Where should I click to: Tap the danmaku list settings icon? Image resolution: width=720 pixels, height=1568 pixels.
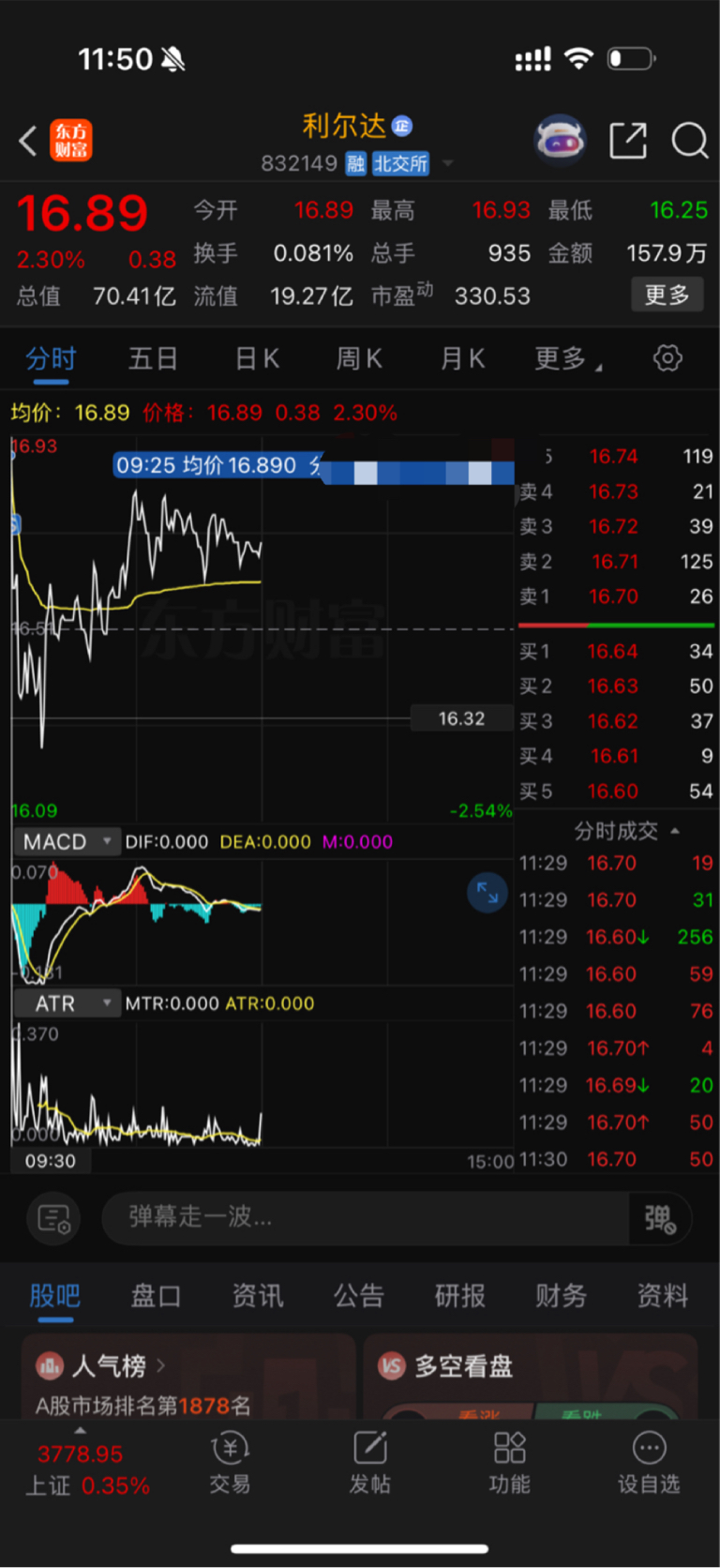click(x=53, y=1218)
